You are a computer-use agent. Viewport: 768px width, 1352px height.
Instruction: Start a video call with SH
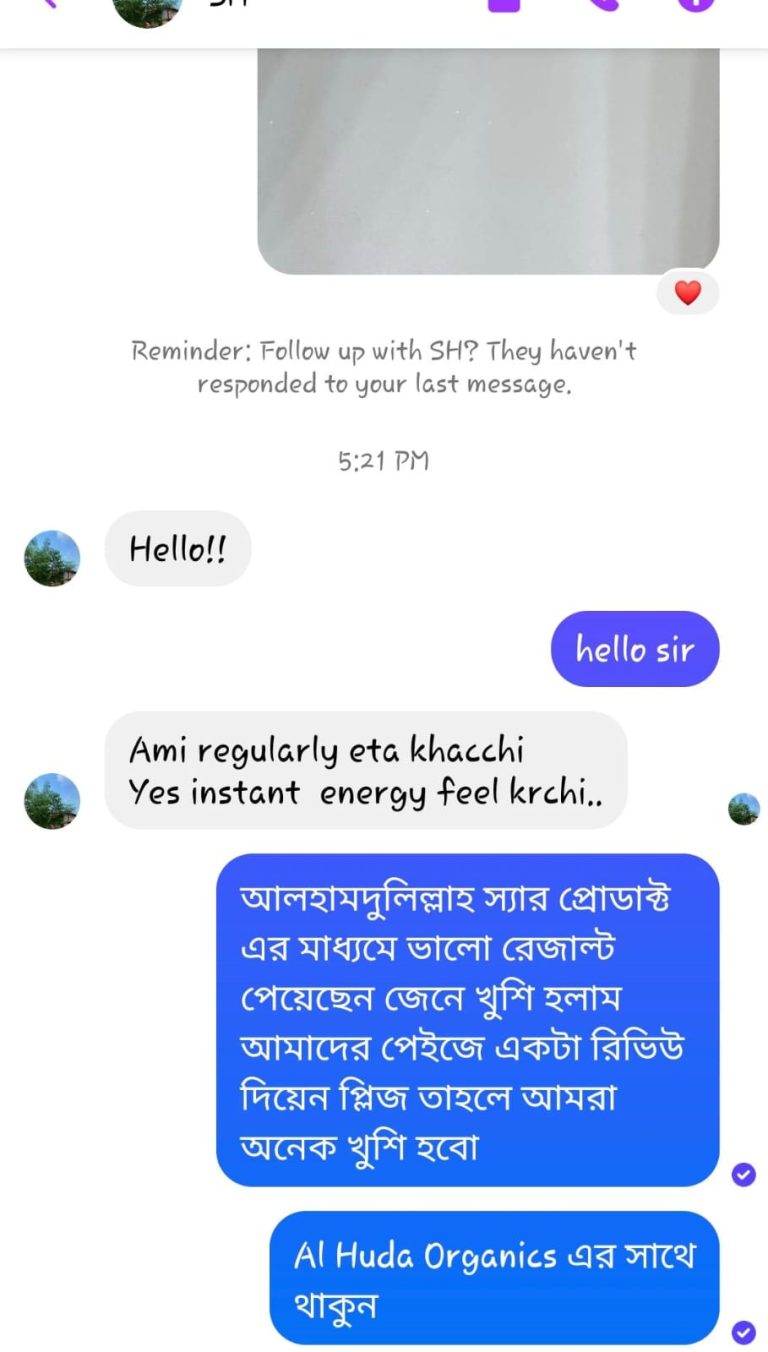pyautogui.click(x=504, y=4)
